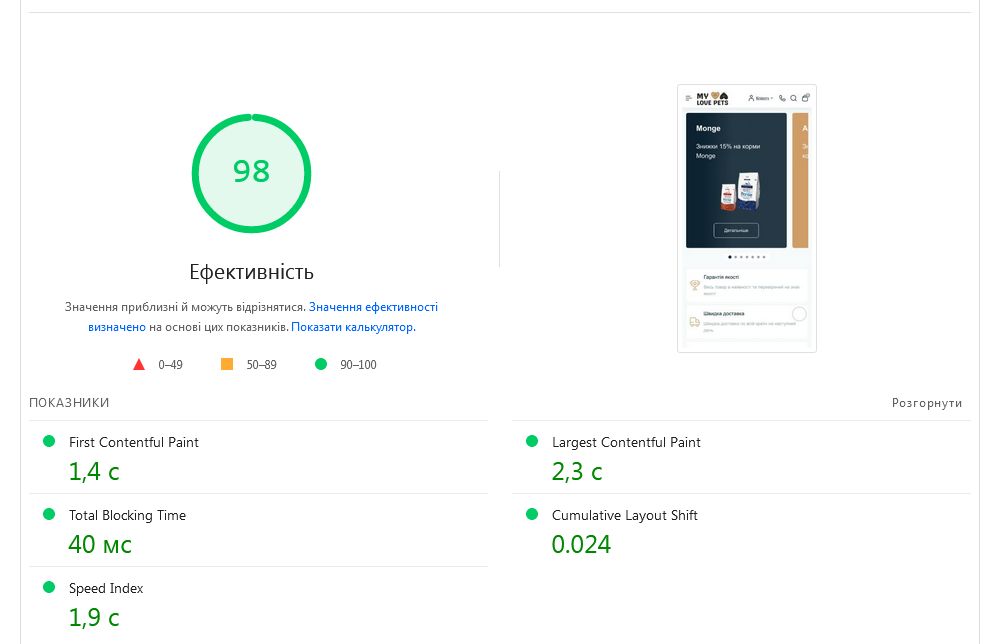Open the Показати калькулятор link

pos(352,327)
